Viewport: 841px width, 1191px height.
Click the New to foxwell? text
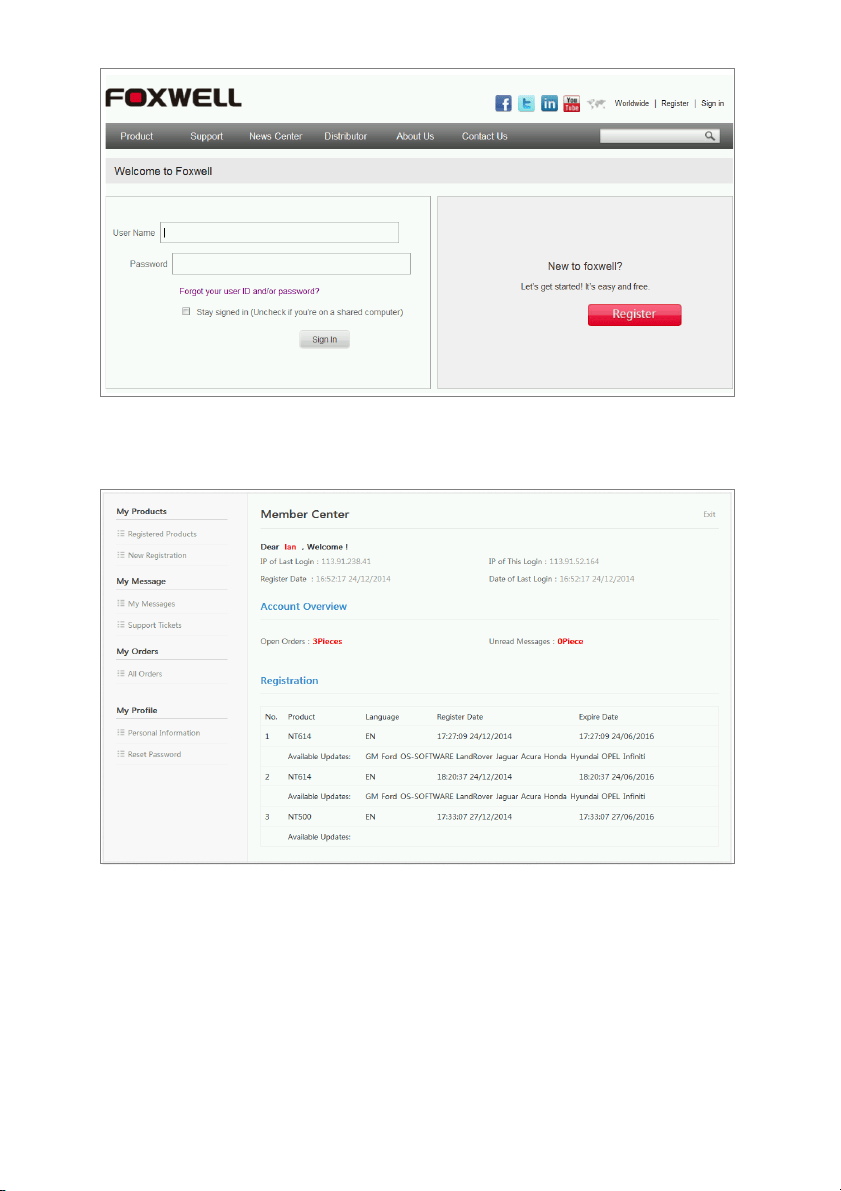585,267
